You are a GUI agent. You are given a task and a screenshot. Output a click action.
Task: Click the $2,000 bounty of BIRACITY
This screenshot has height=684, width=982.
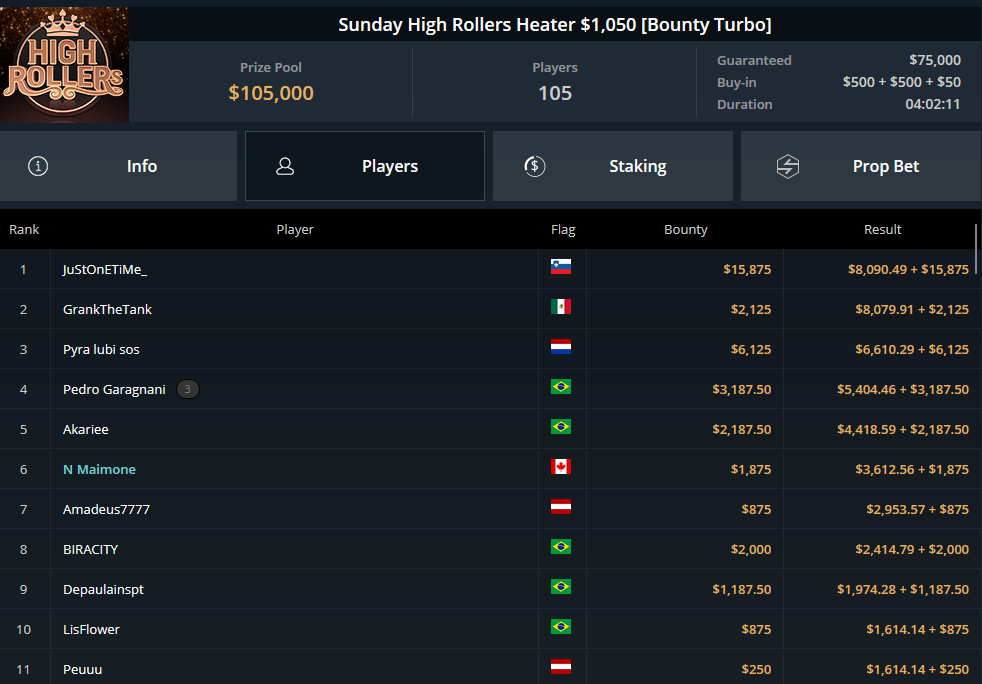point(750,549)
